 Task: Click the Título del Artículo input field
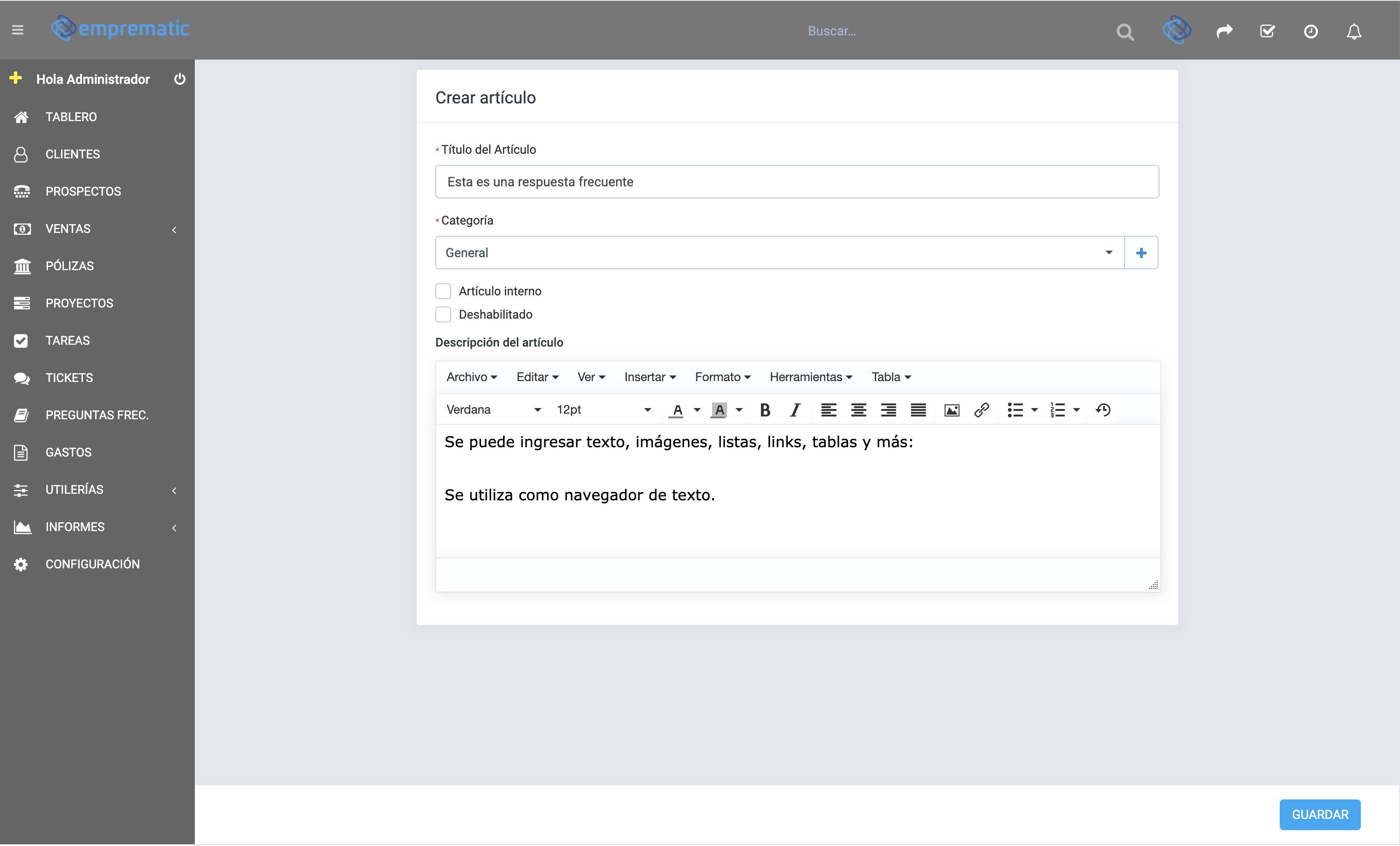point(796,182)
